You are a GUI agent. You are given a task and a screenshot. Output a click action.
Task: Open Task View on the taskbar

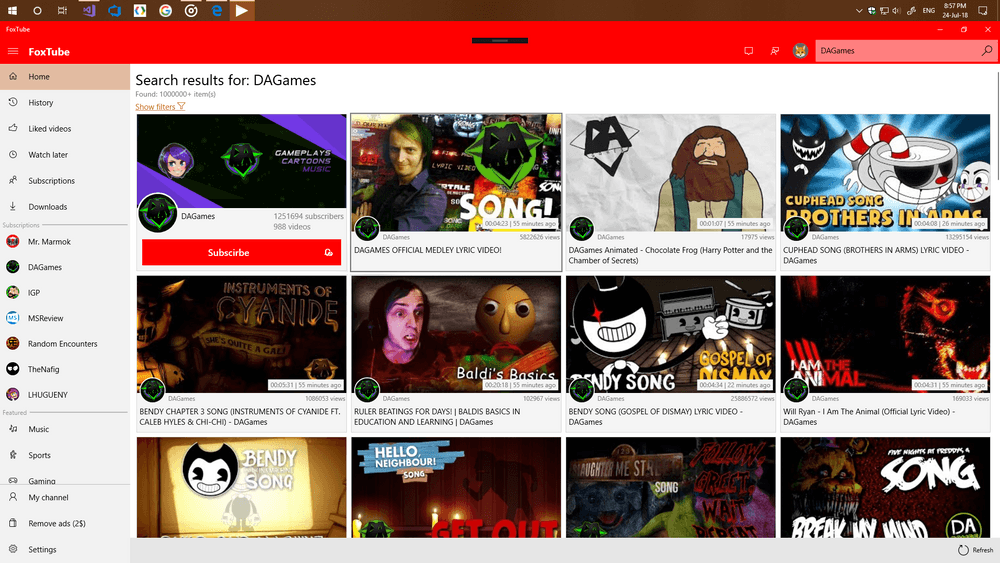pos(62,10)
